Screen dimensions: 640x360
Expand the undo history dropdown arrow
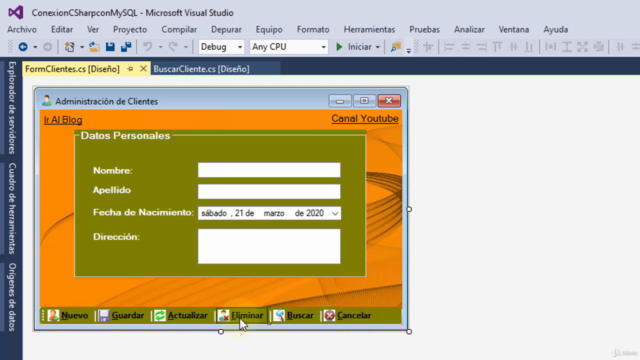pyautogui.click(x=160, y=47)
